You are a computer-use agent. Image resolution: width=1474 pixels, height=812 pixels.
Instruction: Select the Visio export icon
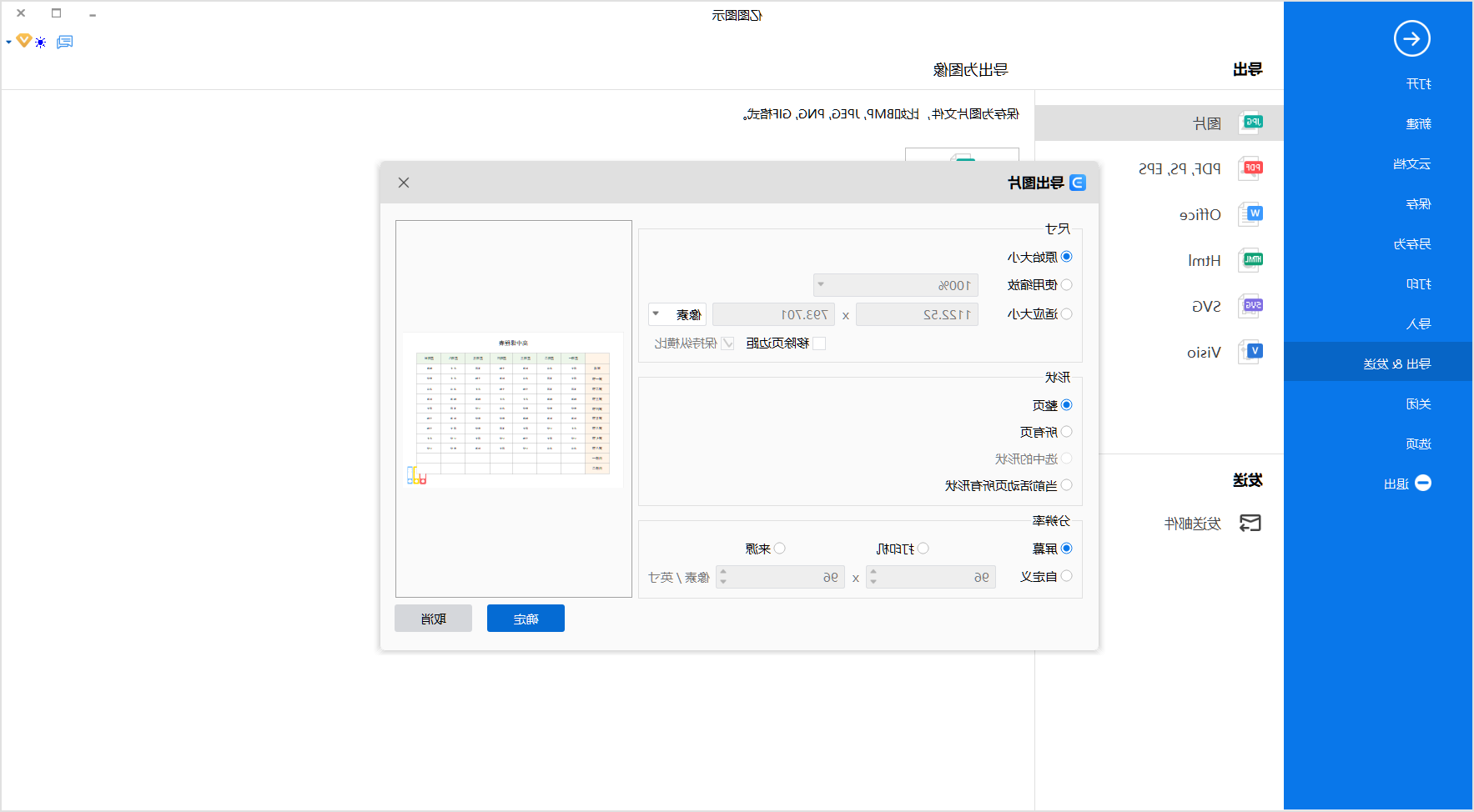click(x=1250, y=352)
